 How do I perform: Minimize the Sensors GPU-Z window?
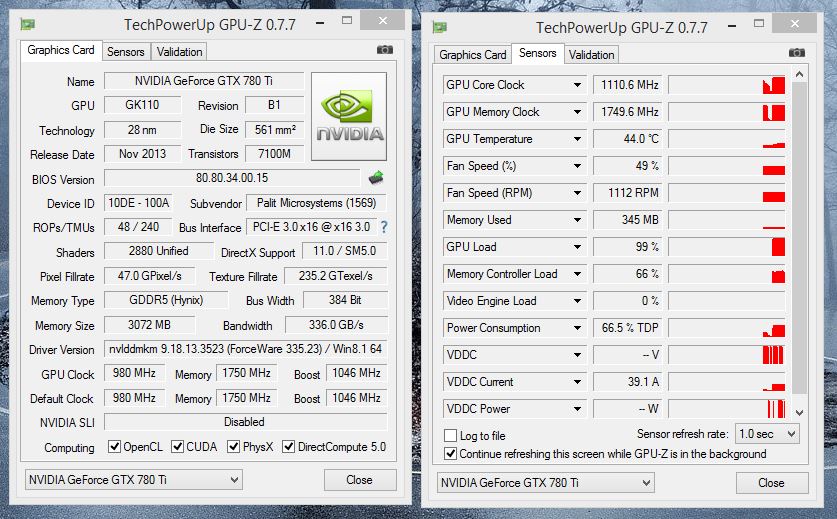(732, 25)
